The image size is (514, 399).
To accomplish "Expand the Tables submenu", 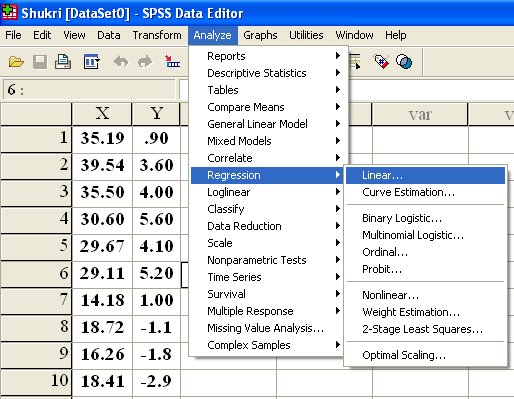I will tap(267, 90).
